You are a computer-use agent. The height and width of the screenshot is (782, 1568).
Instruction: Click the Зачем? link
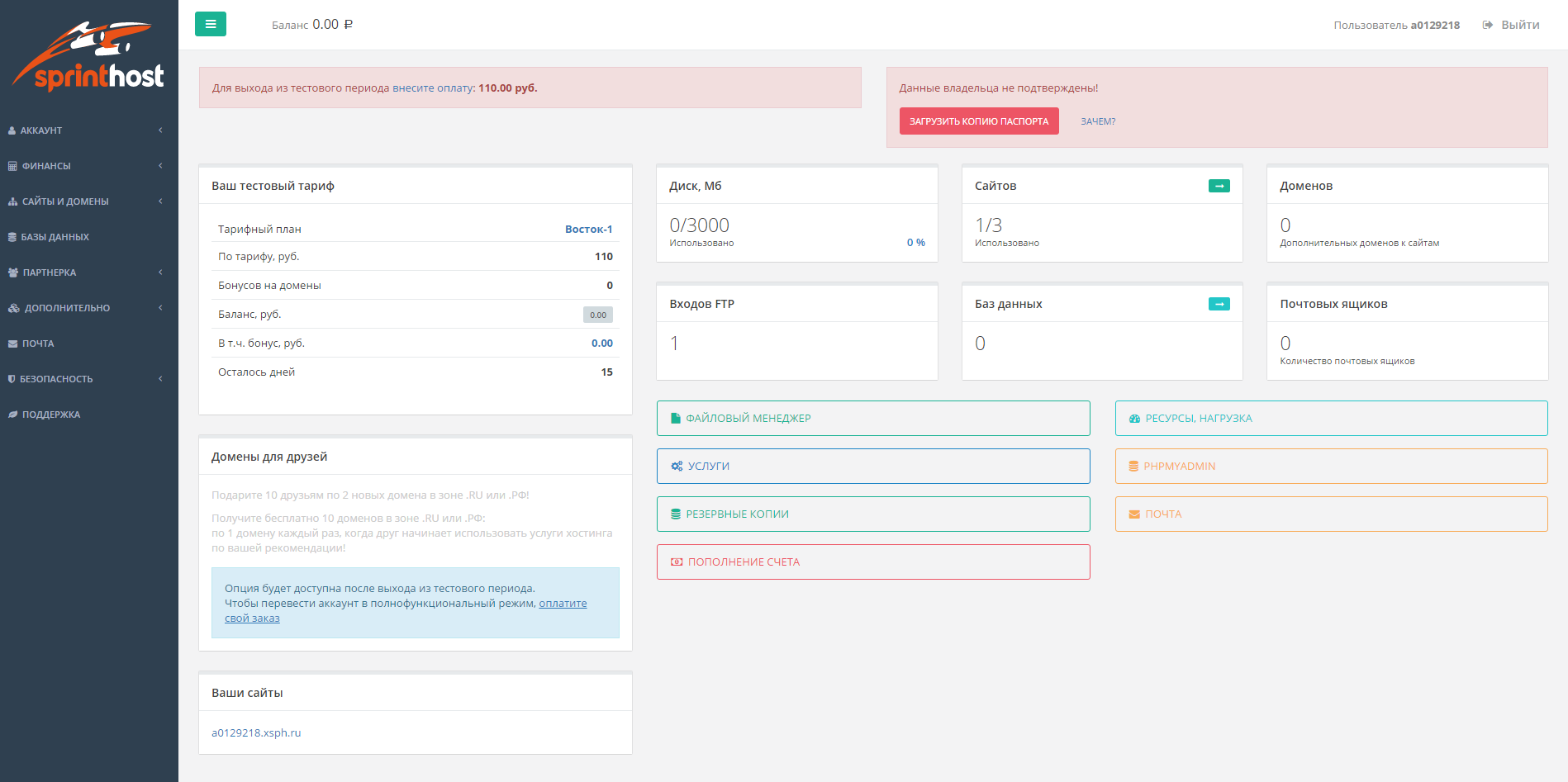[1098, 121]
